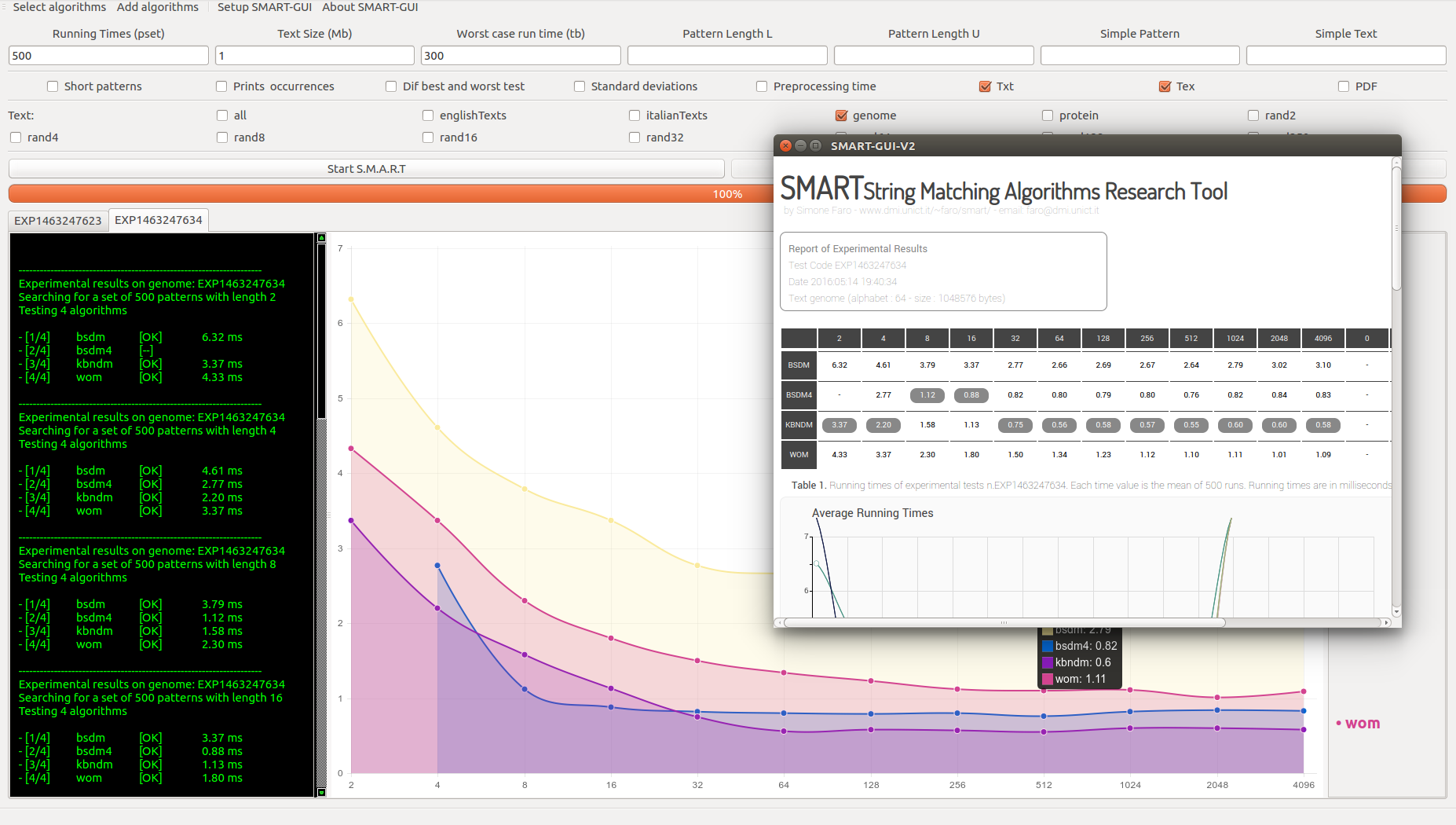Click the report window vertical scrollbar
The height and width of the screenshot is (825, 1456).
tap(1396, 228)
